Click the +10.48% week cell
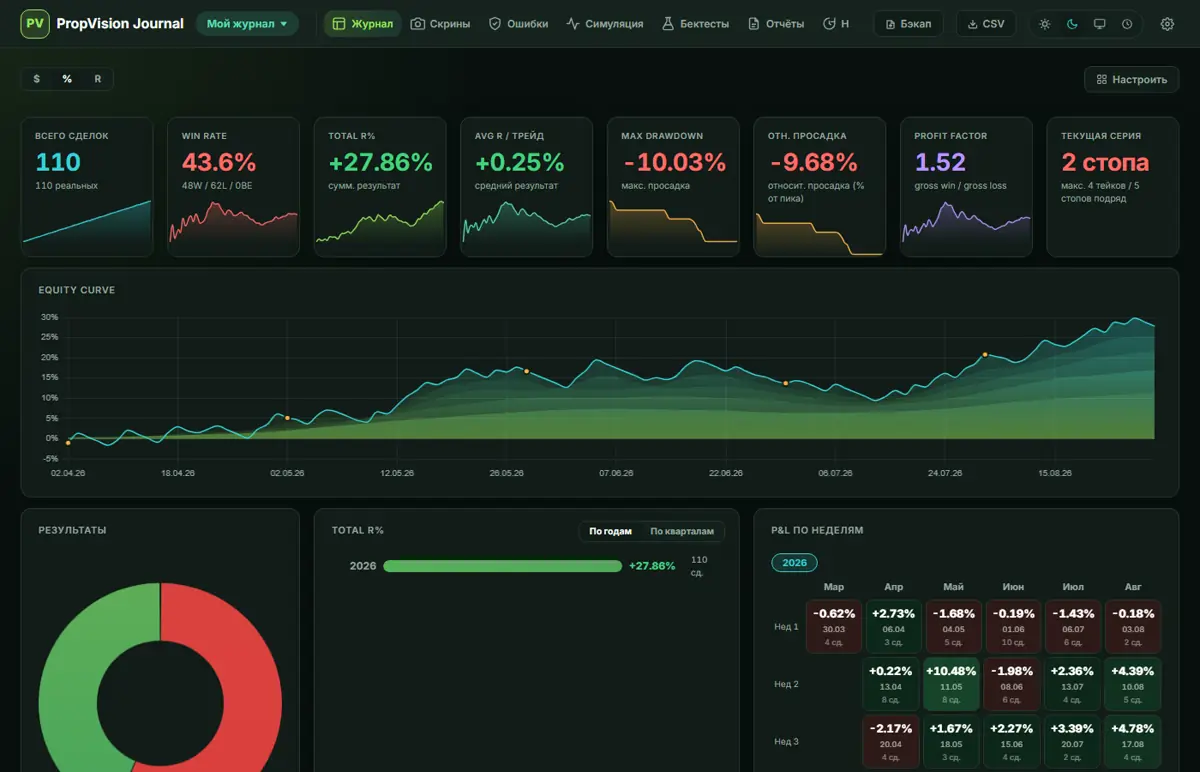Image resolution: width=1200 pixels, height=772 pixels. point(953,684)
